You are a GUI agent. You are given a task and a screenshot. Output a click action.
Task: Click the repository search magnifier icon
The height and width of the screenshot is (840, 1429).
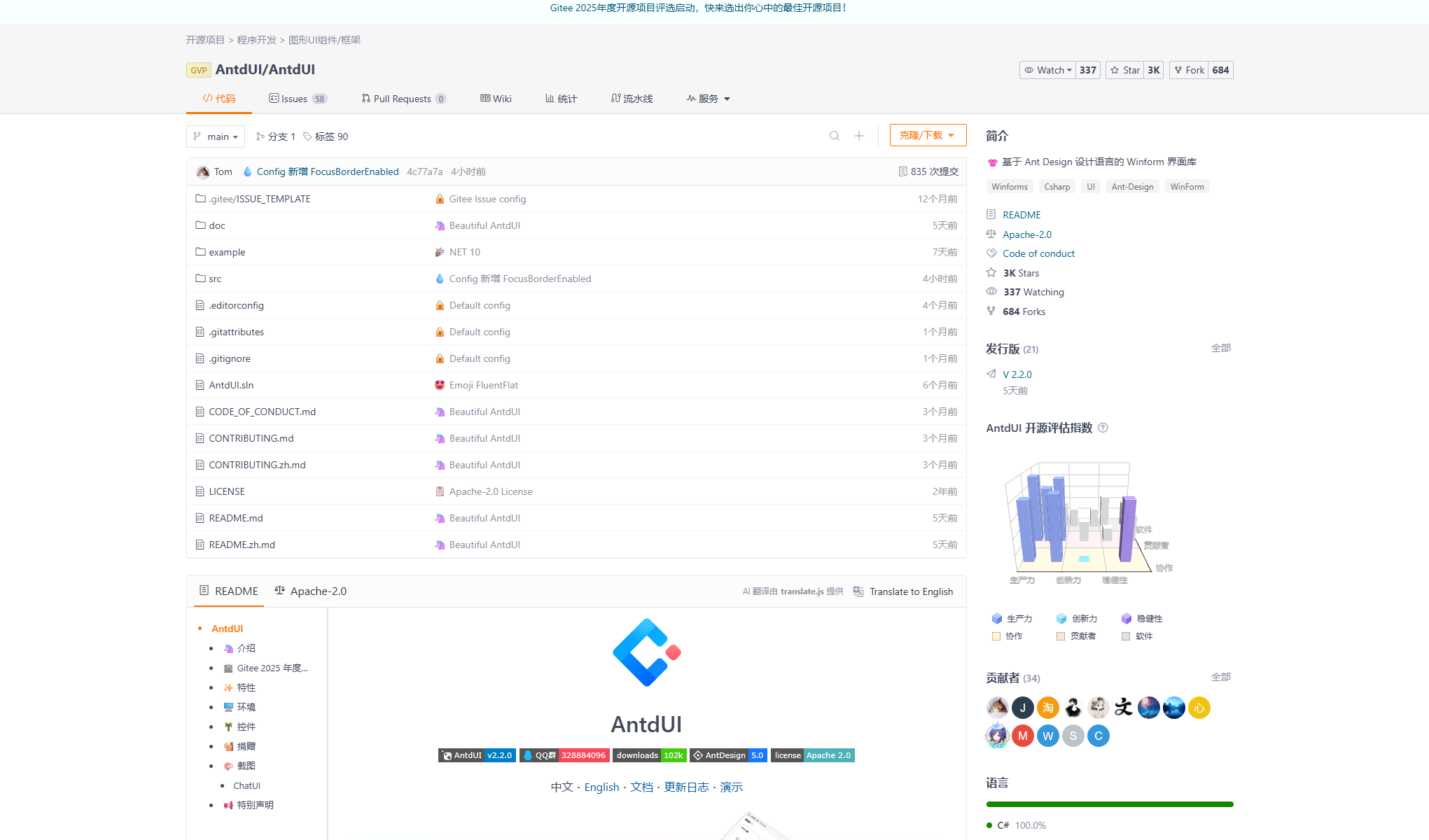(x=834, y=136)
